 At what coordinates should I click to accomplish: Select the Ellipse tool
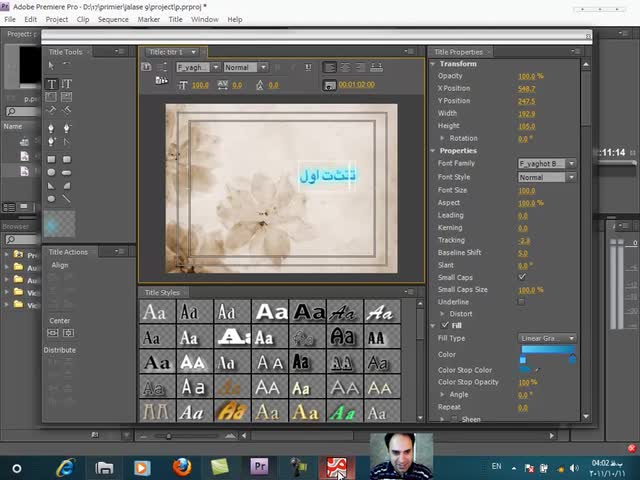pos(51,199)
